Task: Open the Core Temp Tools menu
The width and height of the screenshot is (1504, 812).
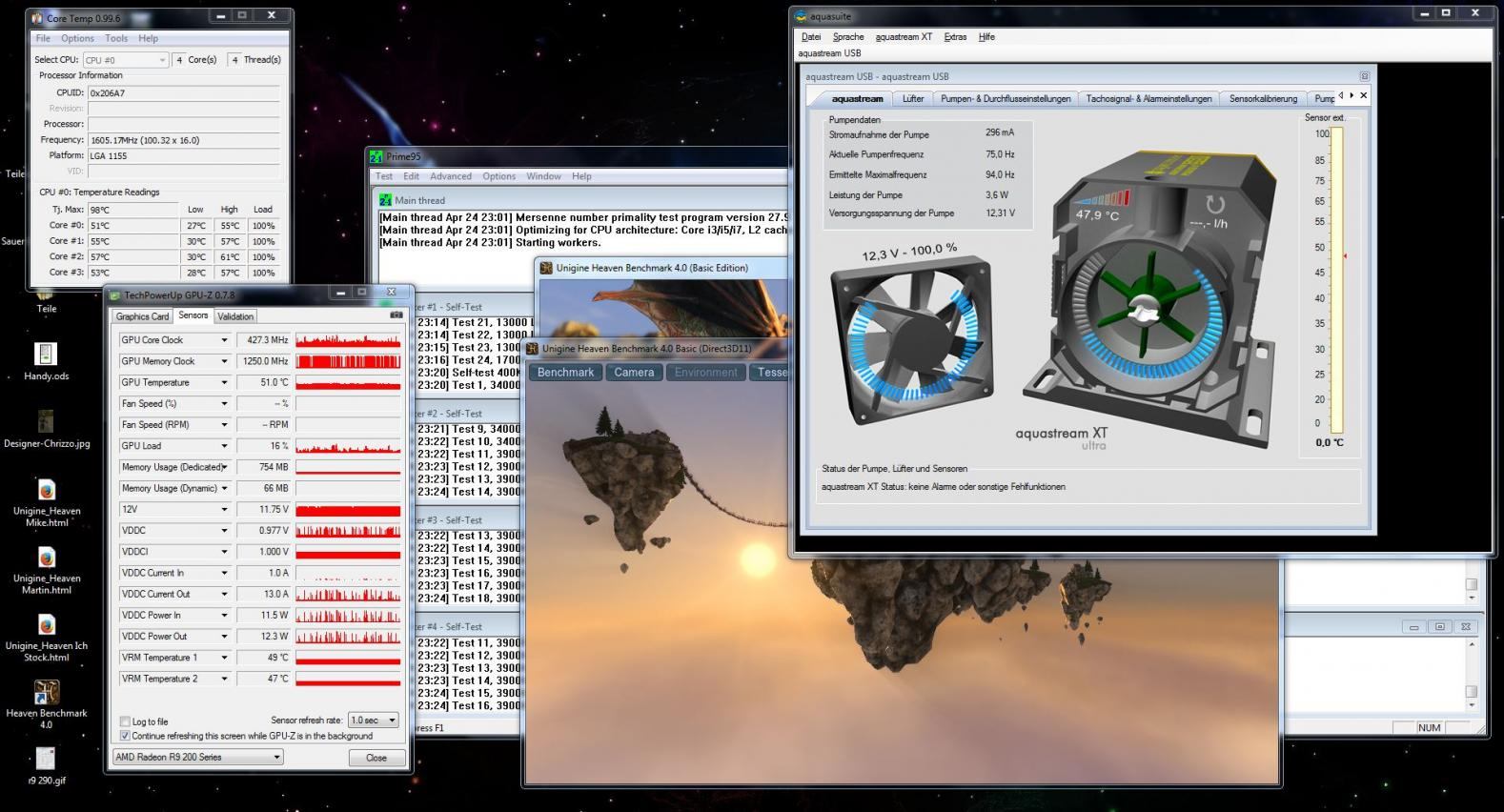Action: pyautogui.click(x=116, y=38)
